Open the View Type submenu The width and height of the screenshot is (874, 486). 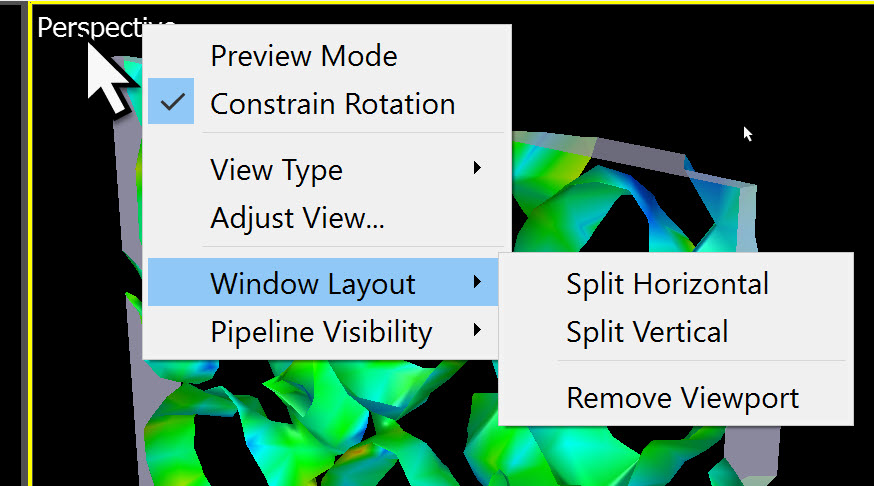[276, 170]
